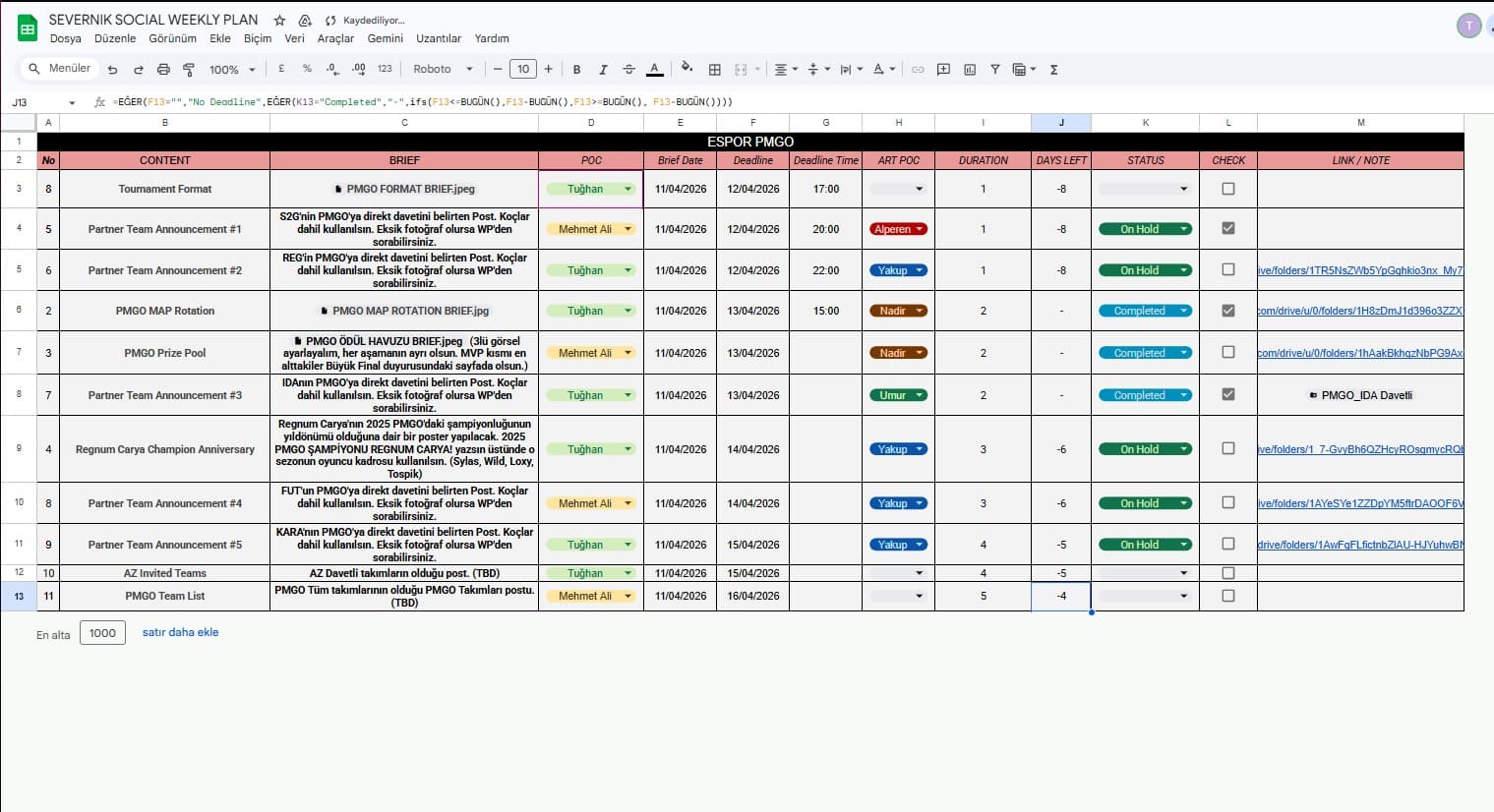Toggle the checkbox for Tournament Format row

click(x=1227, y=189)
